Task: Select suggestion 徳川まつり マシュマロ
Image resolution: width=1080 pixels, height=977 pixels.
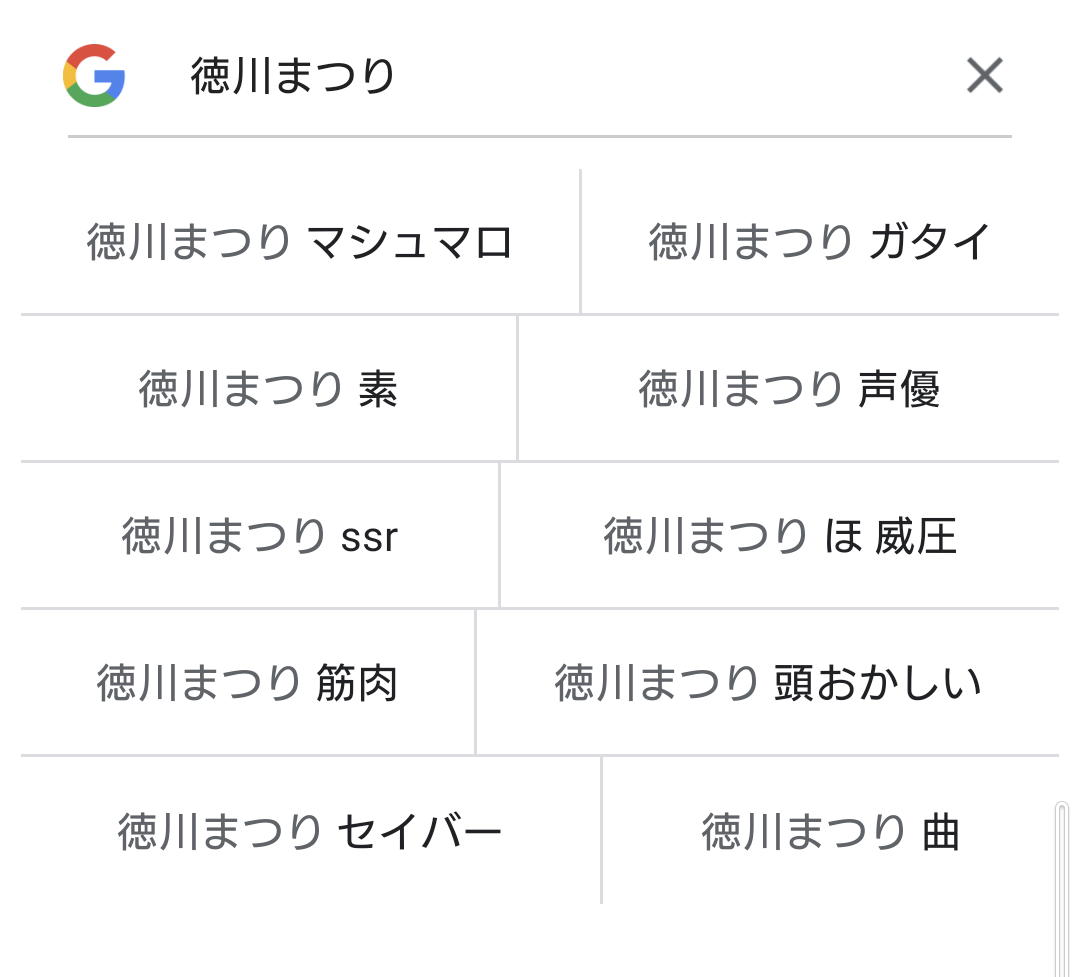Action: (300, 242)
